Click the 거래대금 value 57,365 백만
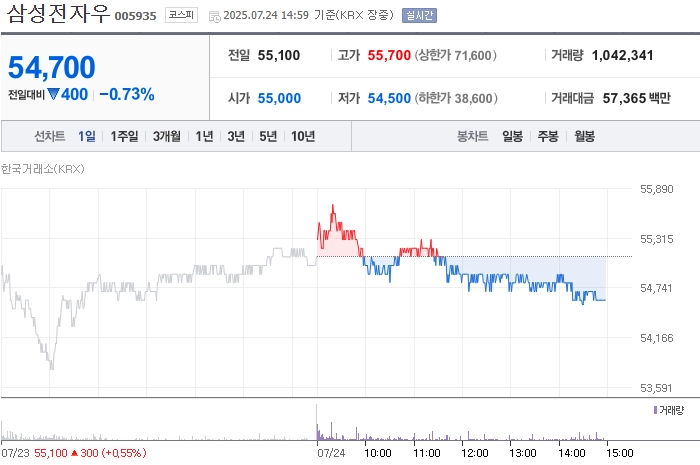This screenshot has height=465, width=700. tap(637, 98)
